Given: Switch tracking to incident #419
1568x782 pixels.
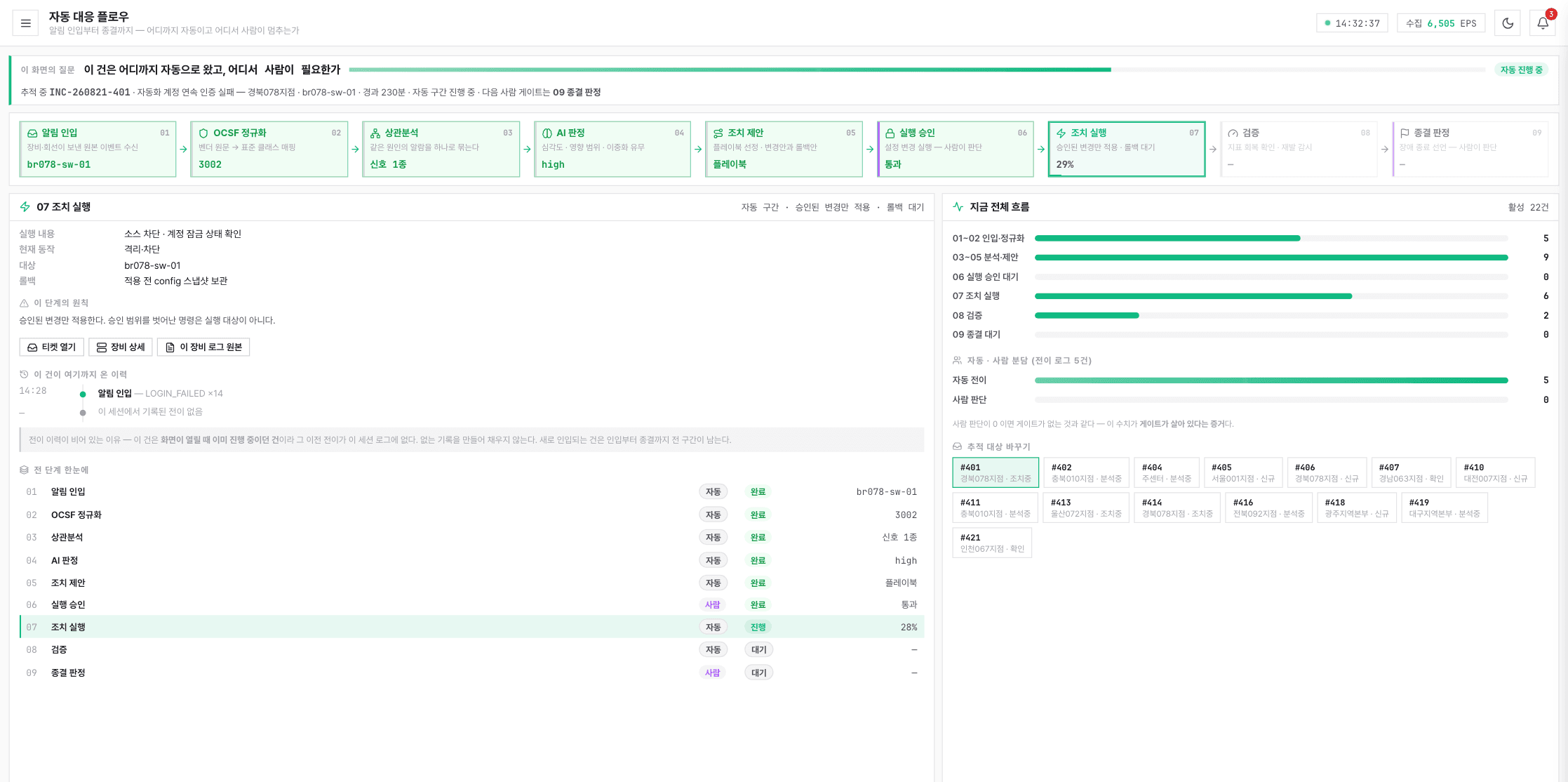Looking at the screenshot, I should pyautogui.click(x=1445, y=508).
